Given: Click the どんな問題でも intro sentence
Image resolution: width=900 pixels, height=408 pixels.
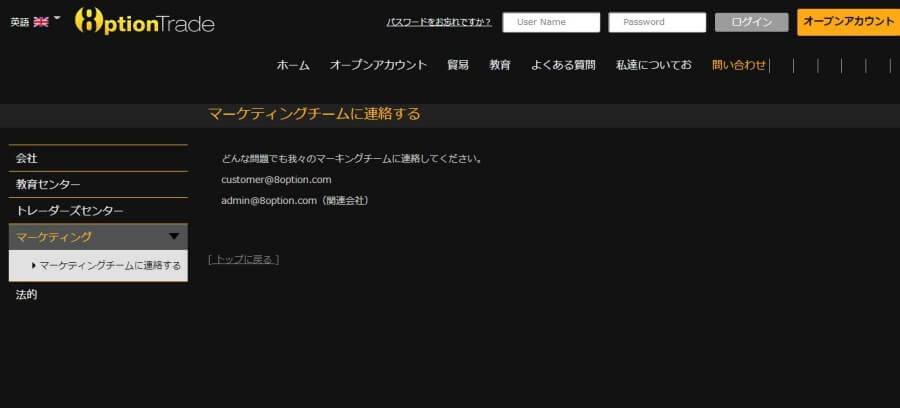Looking at the screenshot, I should 351,158.
